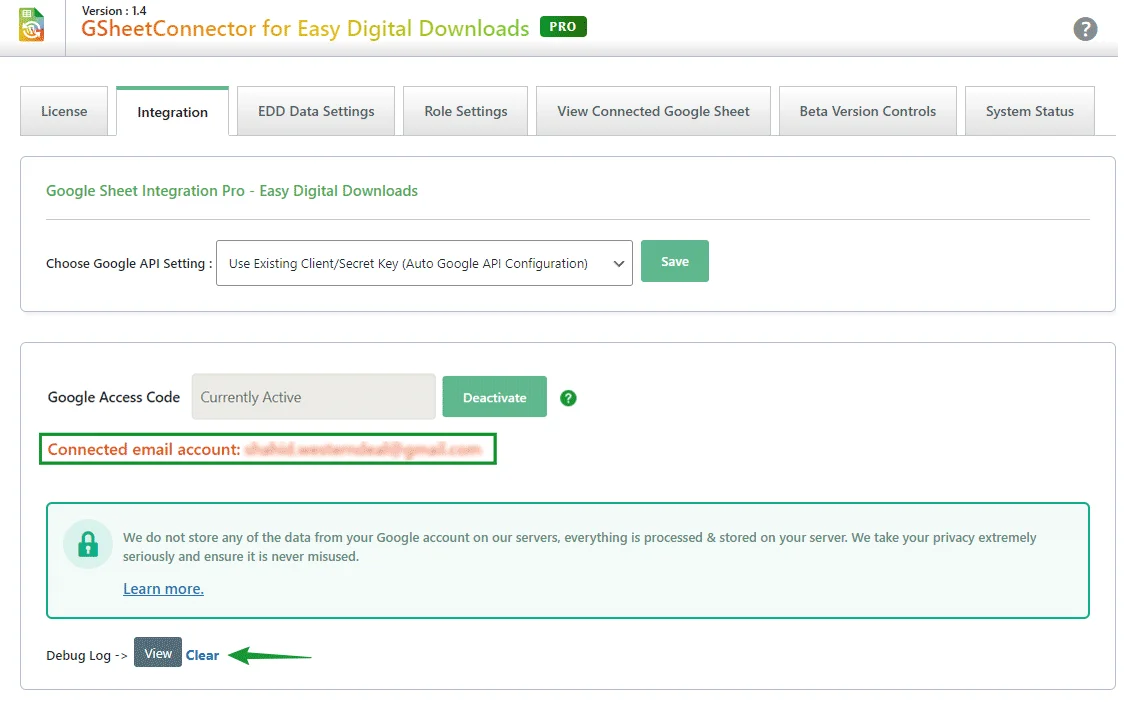Screen dimensions: 1124x702
Task: Expand the Google API Setting dropdown
Action: 424,263
